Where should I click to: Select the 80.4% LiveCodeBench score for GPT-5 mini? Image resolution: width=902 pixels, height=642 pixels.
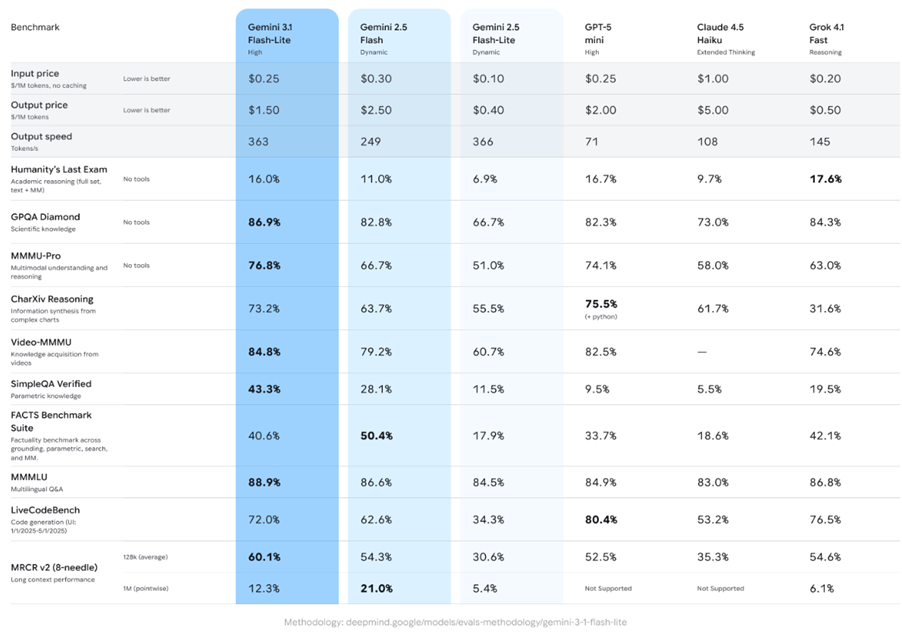pos(601,519)
